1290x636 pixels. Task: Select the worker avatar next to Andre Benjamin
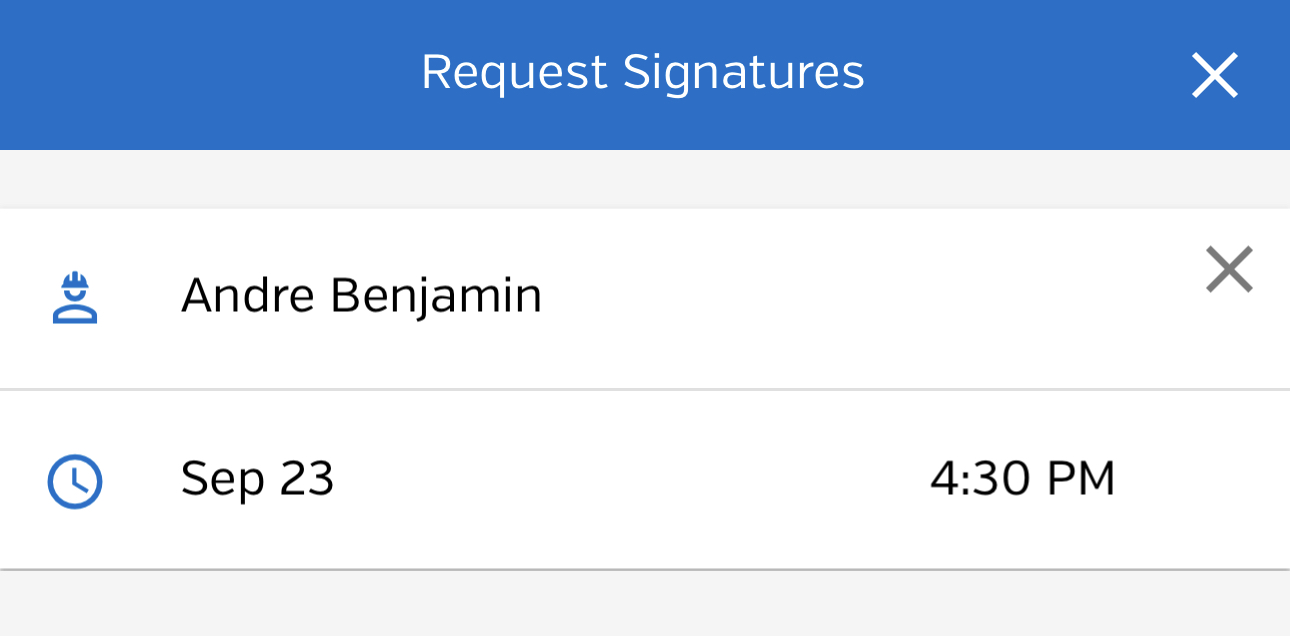point(75,298)
